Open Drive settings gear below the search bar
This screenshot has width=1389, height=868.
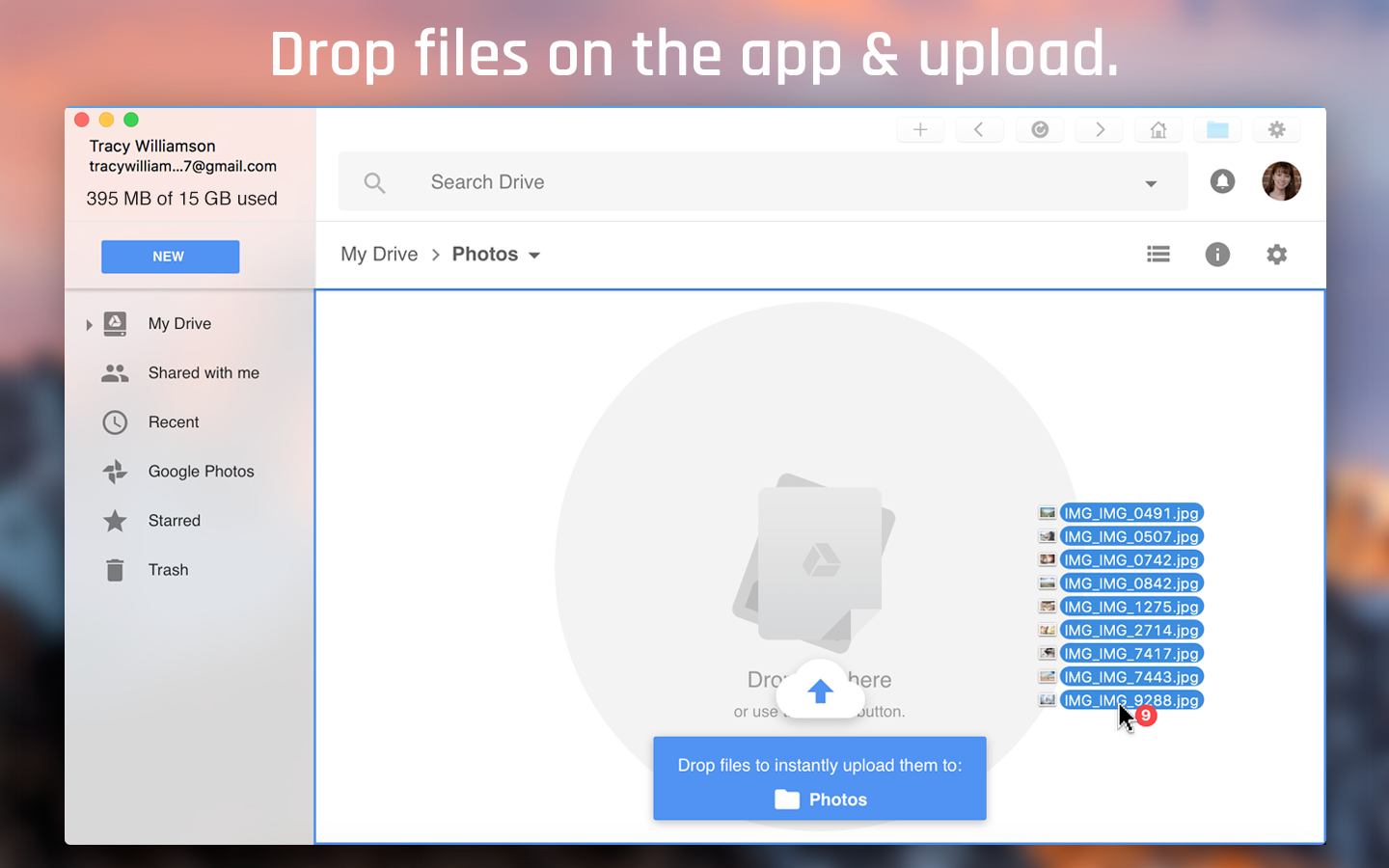click(x=1276, y=255)
